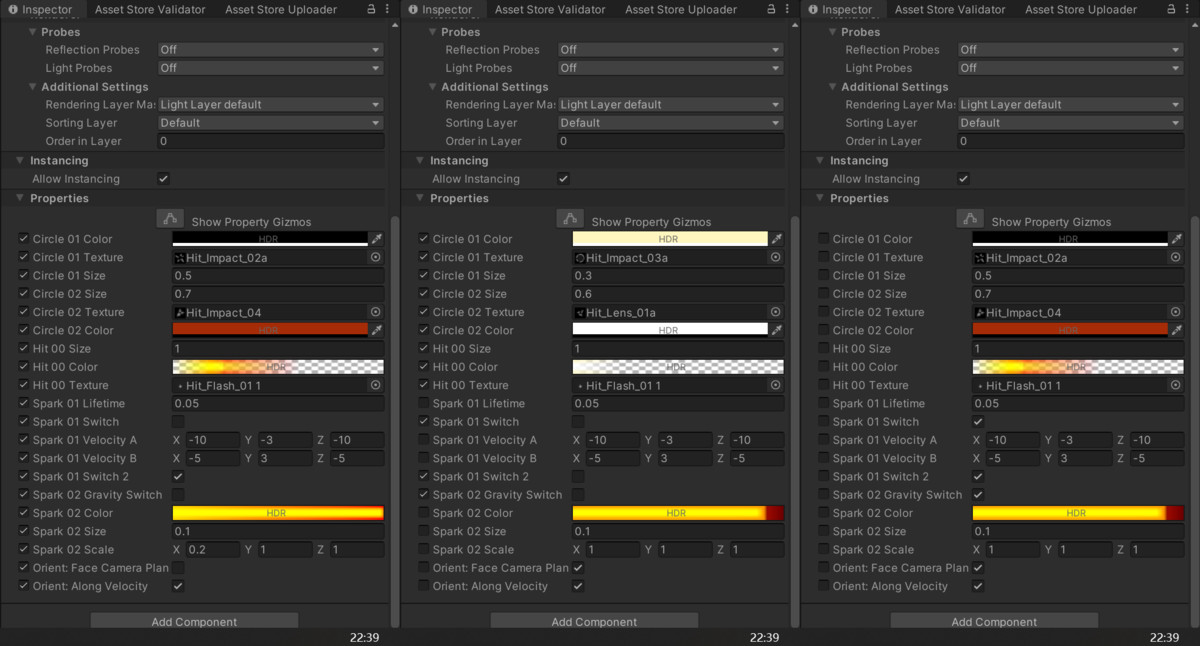Open the Spark 02 Color HDR swatch in the left panel
Screen dimensions: 1200x646
tap(278, 513)
